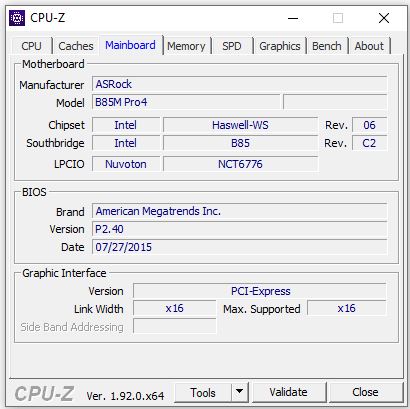Open the SPD tab
The image size is (410, 409).
pos(232,46)
